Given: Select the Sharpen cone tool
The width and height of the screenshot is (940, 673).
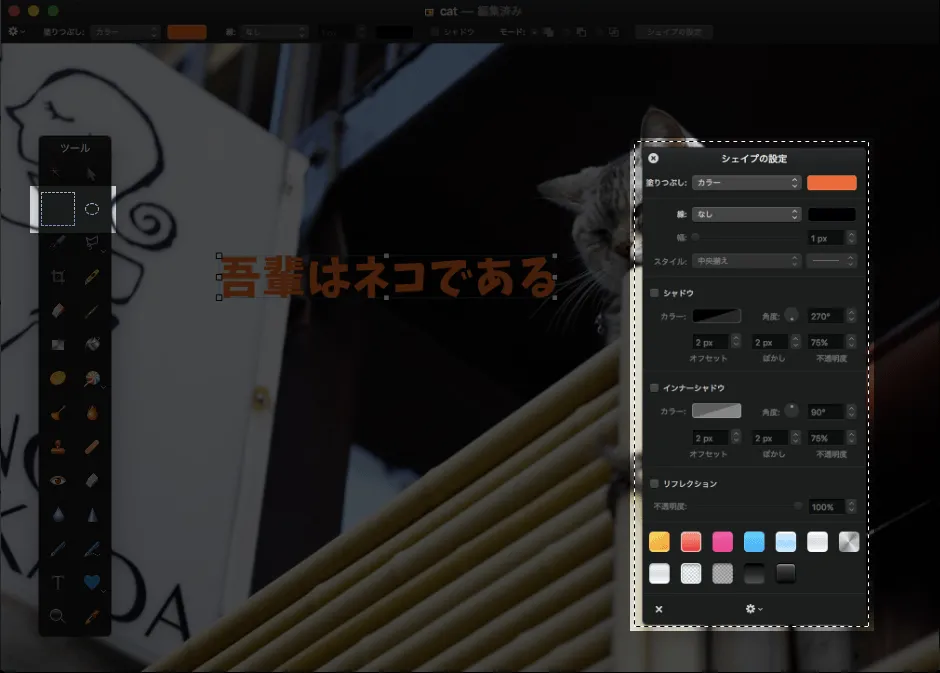Looking at the screenshot, I should point(92,515).
